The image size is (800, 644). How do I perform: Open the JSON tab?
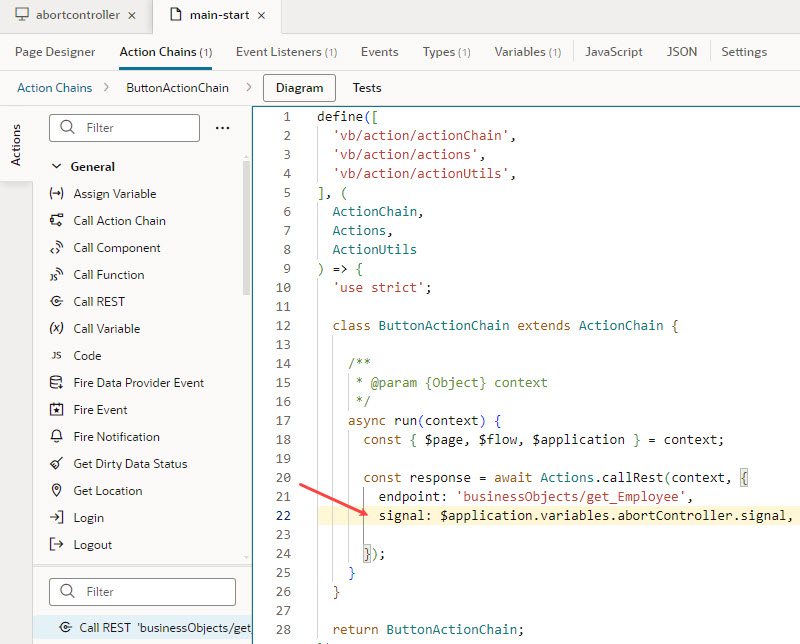682,52
